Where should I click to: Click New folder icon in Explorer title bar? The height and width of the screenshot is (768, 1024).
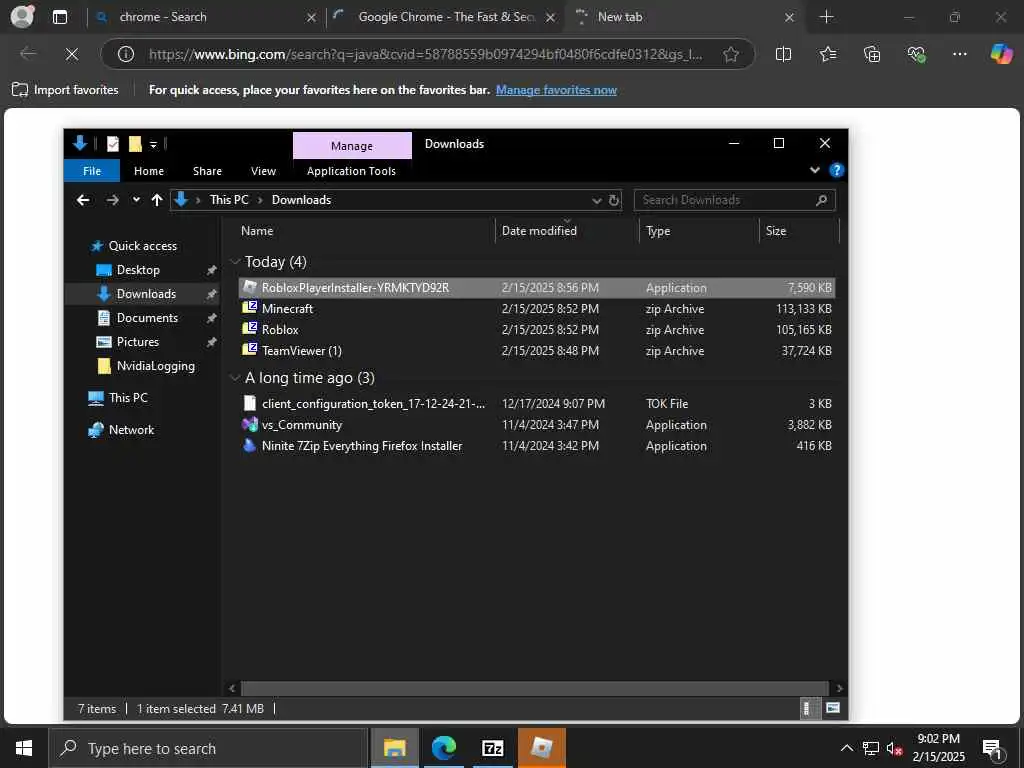[x=135, y=144]
